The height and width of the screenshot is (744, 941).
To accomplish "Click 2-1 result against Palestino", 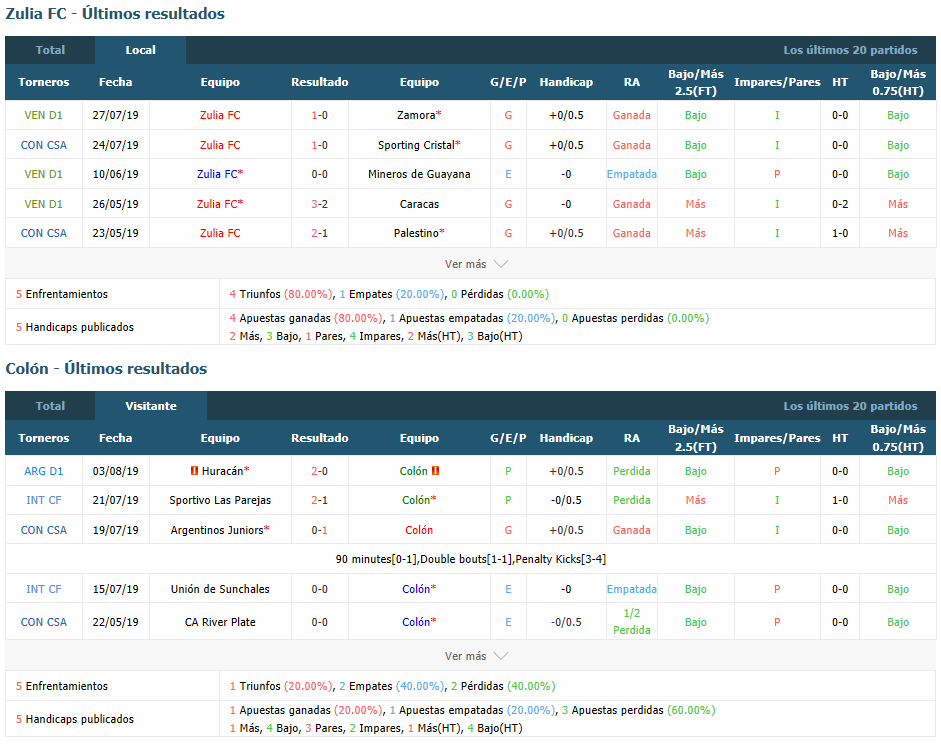I will coord(319,233).
